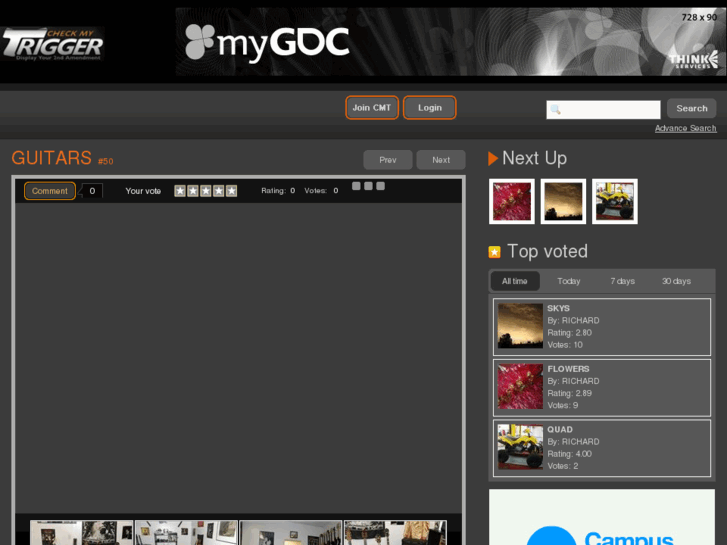Click the magnifier icon in search field

click(x=555, y=109)
